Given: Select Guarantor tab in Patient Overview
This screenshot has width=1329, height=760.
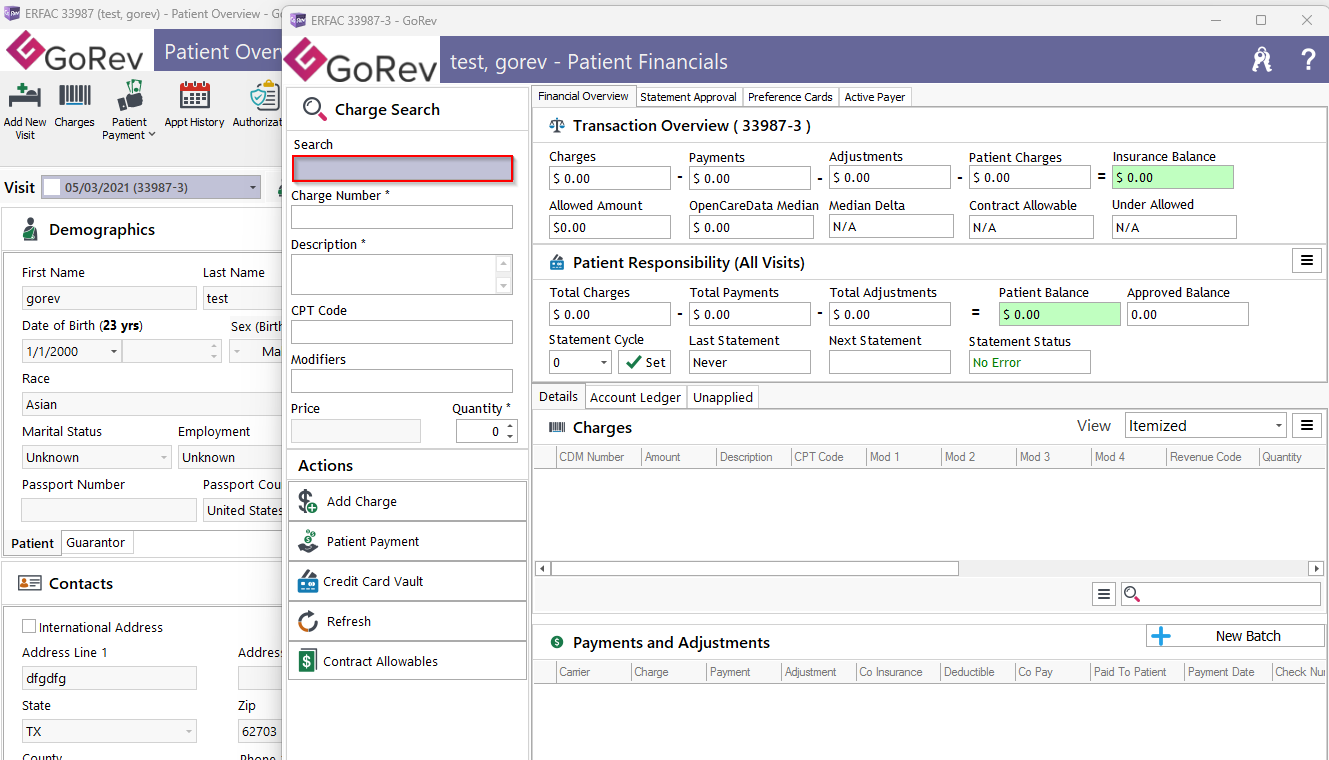Looking at the screenshot, I should [96, 542].
